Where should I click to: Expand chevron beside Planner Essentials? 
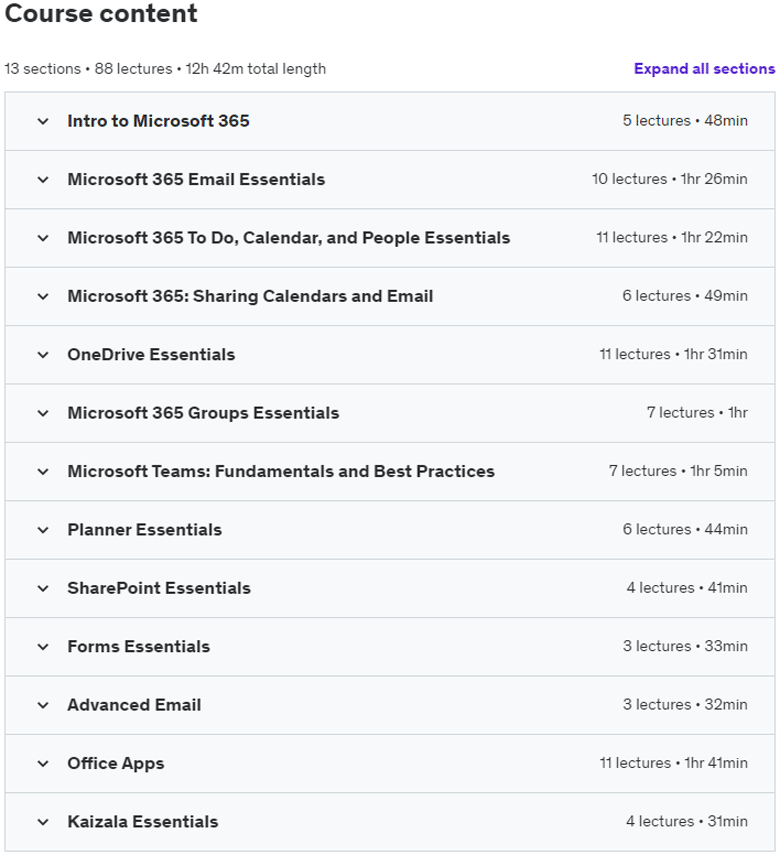43,529
